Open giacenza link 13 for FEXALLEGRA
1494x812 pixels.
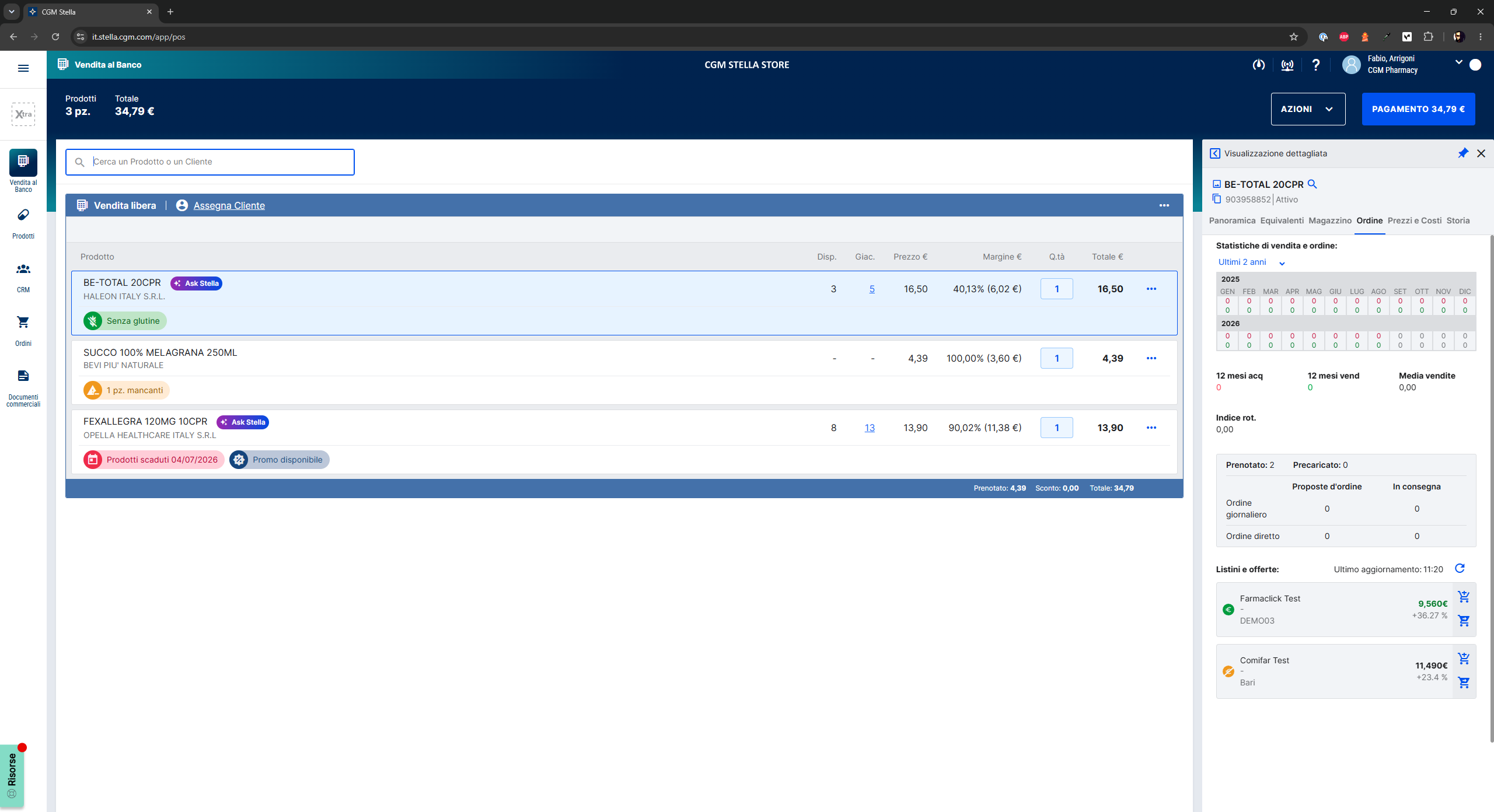click(870, 428)
